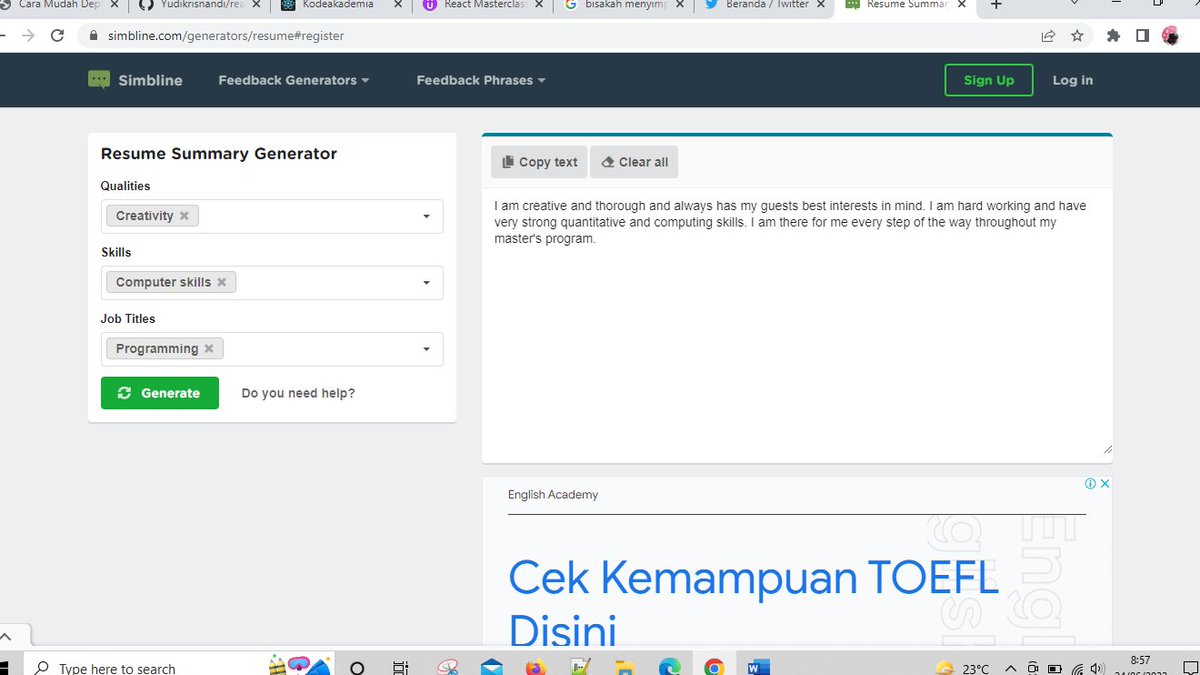Open Google Chrome from the taskbar
The height and width of the screenshot is (675, 1200).
[714, 667]
